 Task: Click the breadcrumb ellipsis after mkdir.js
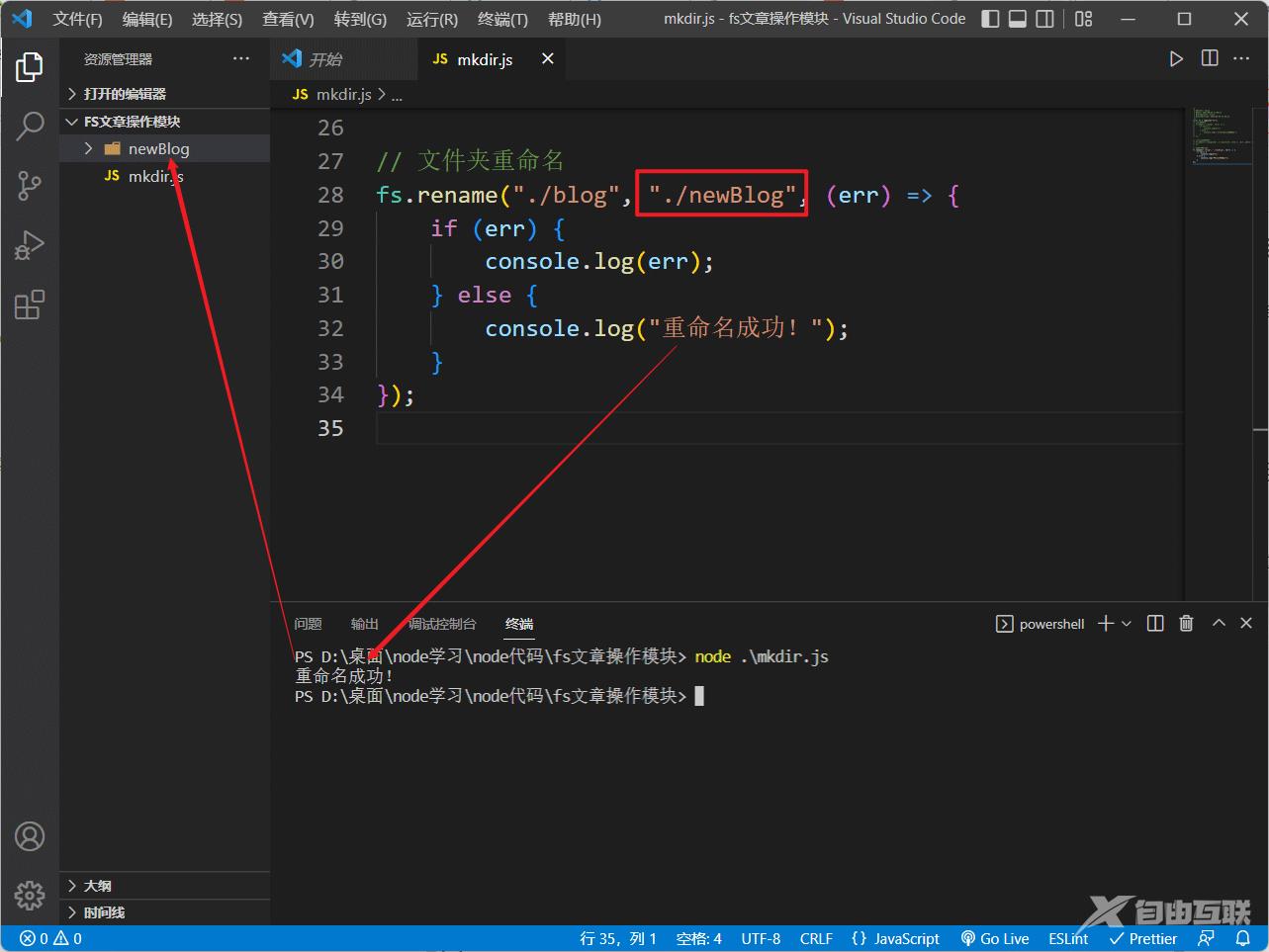[x=397, y=96]
